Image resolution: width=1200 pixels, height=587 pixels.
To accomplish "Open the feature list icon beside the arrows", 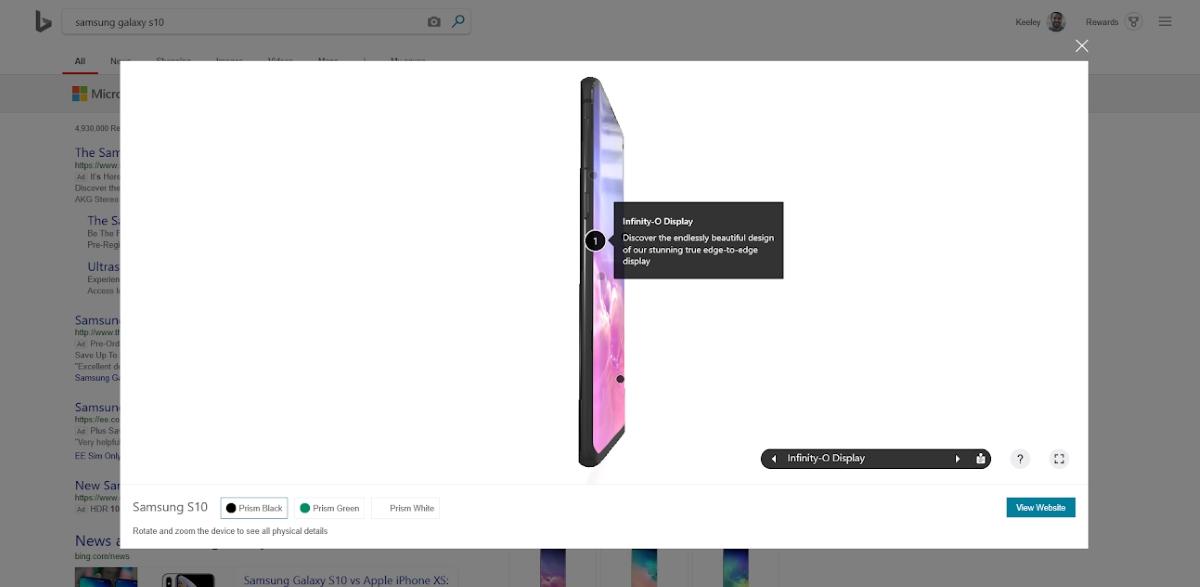I will click(x=981, y=459).
